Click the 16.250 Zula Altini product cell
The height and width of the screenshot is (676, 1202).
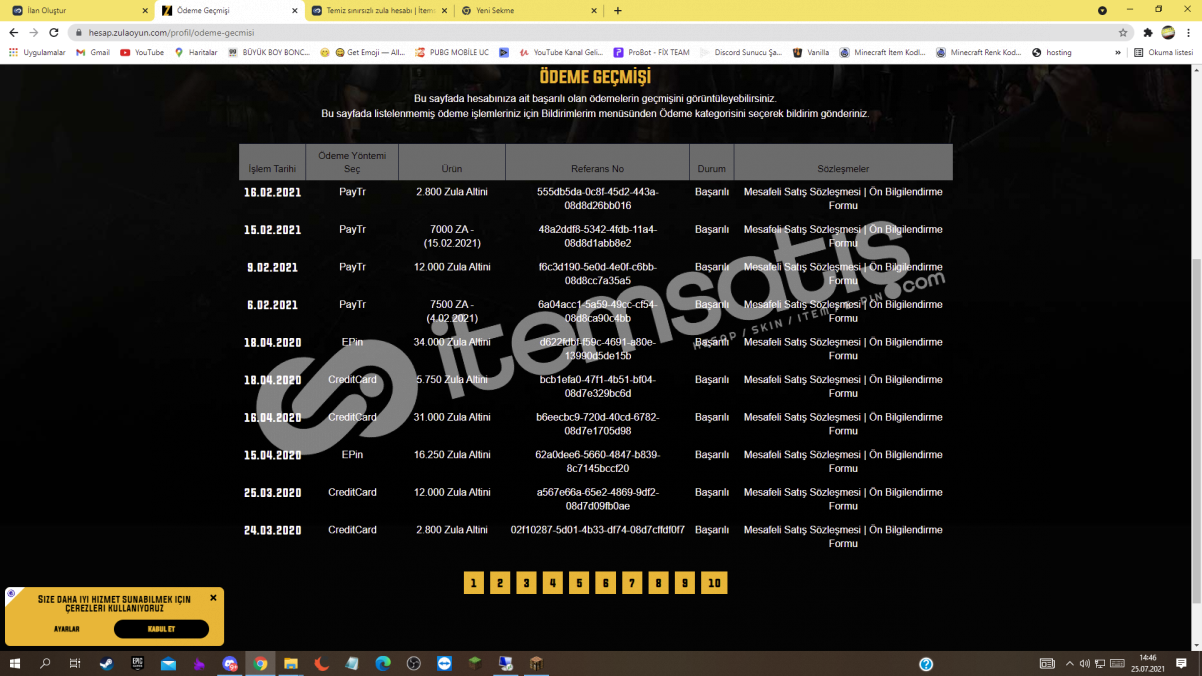[x=452, y=455]
